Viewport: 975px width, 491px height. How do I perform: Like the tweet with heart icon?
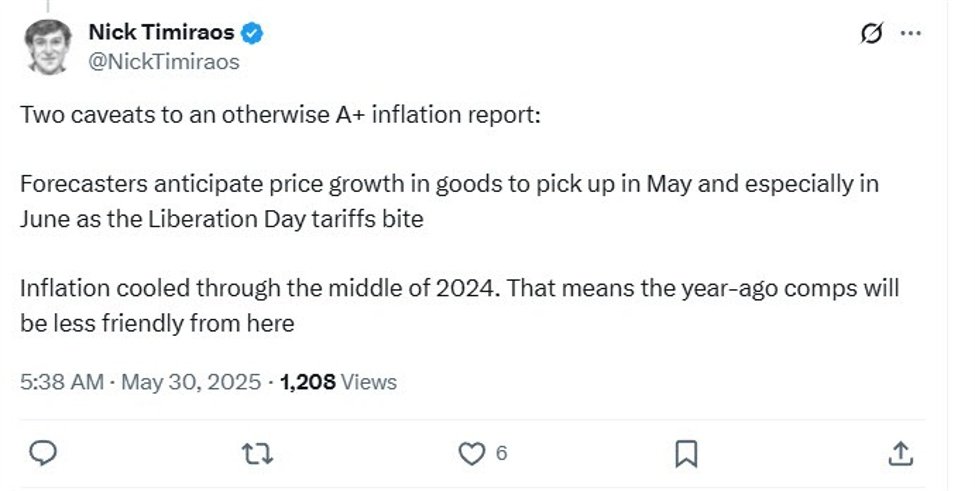pos(470,454)
